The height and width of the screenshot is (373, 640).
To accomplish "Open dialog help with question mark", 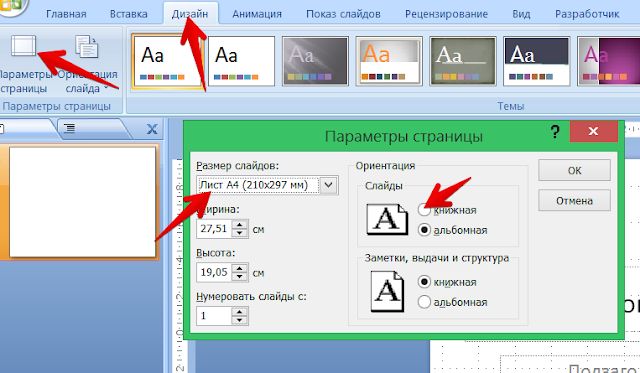I will pyautogui.click(x=555, y=131).
